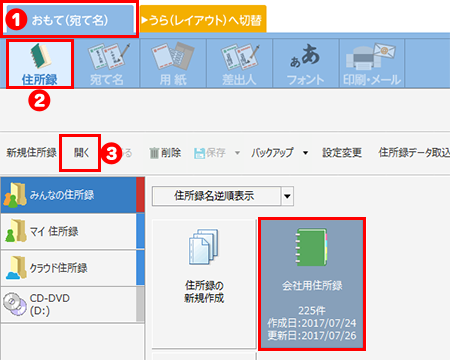Select the 宛て名 addressee icon
This screenshot has width=450, height=360.
coord(107,64)
